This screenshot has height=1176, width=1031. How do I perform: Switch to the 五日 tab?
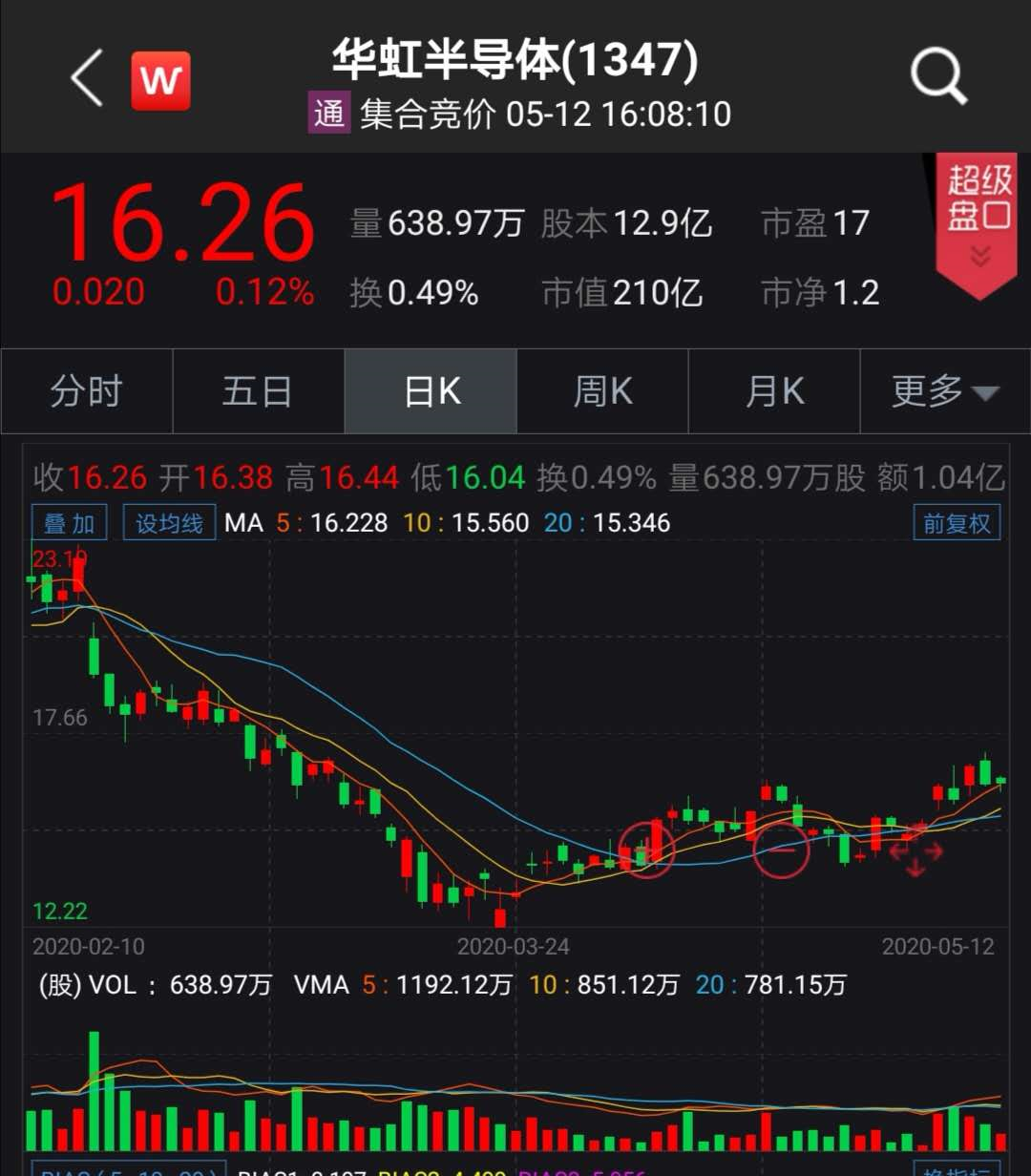pos(258,391)
